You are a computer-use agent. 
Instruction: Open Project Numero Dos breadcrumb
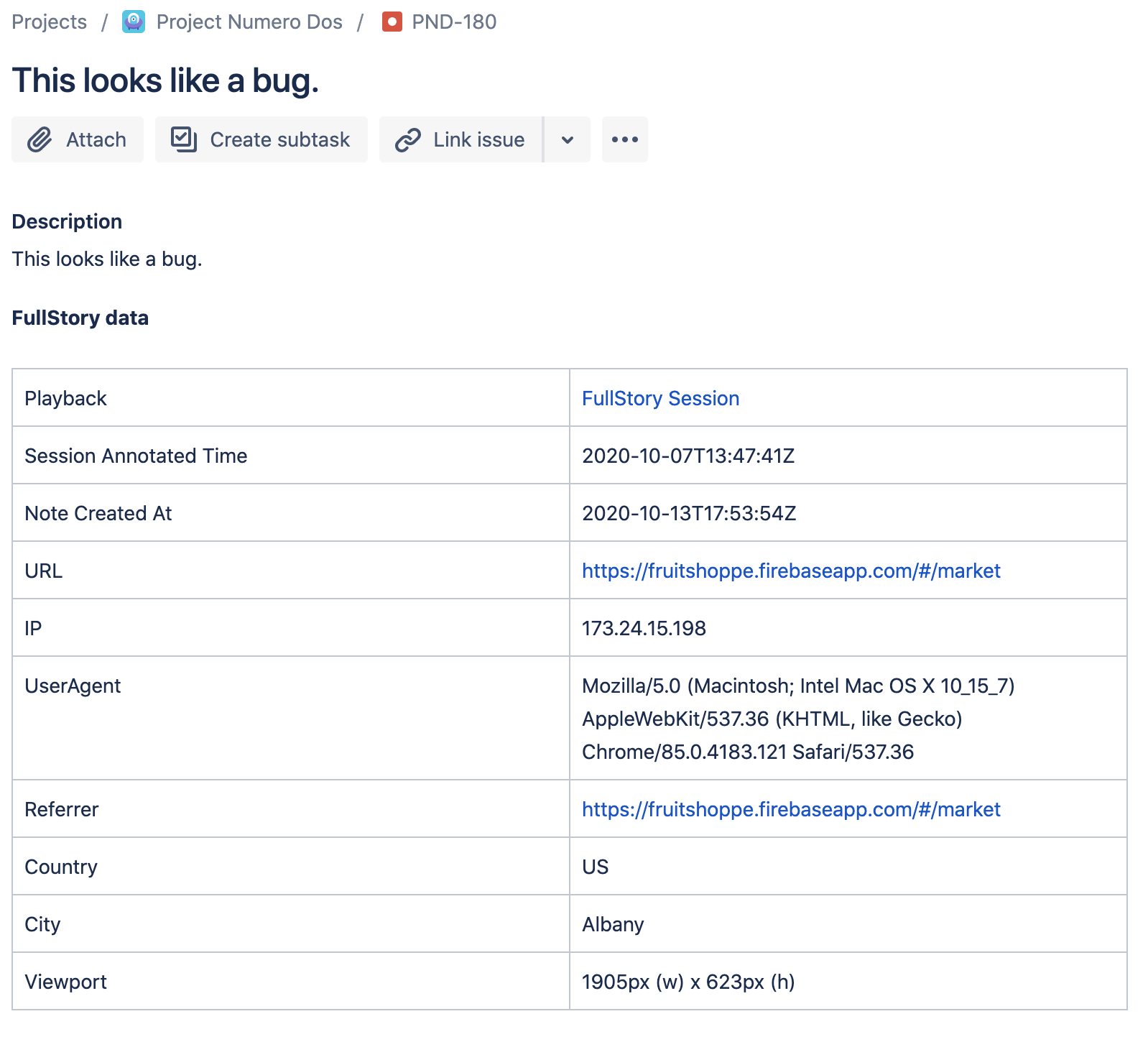(x=249, y=22)
